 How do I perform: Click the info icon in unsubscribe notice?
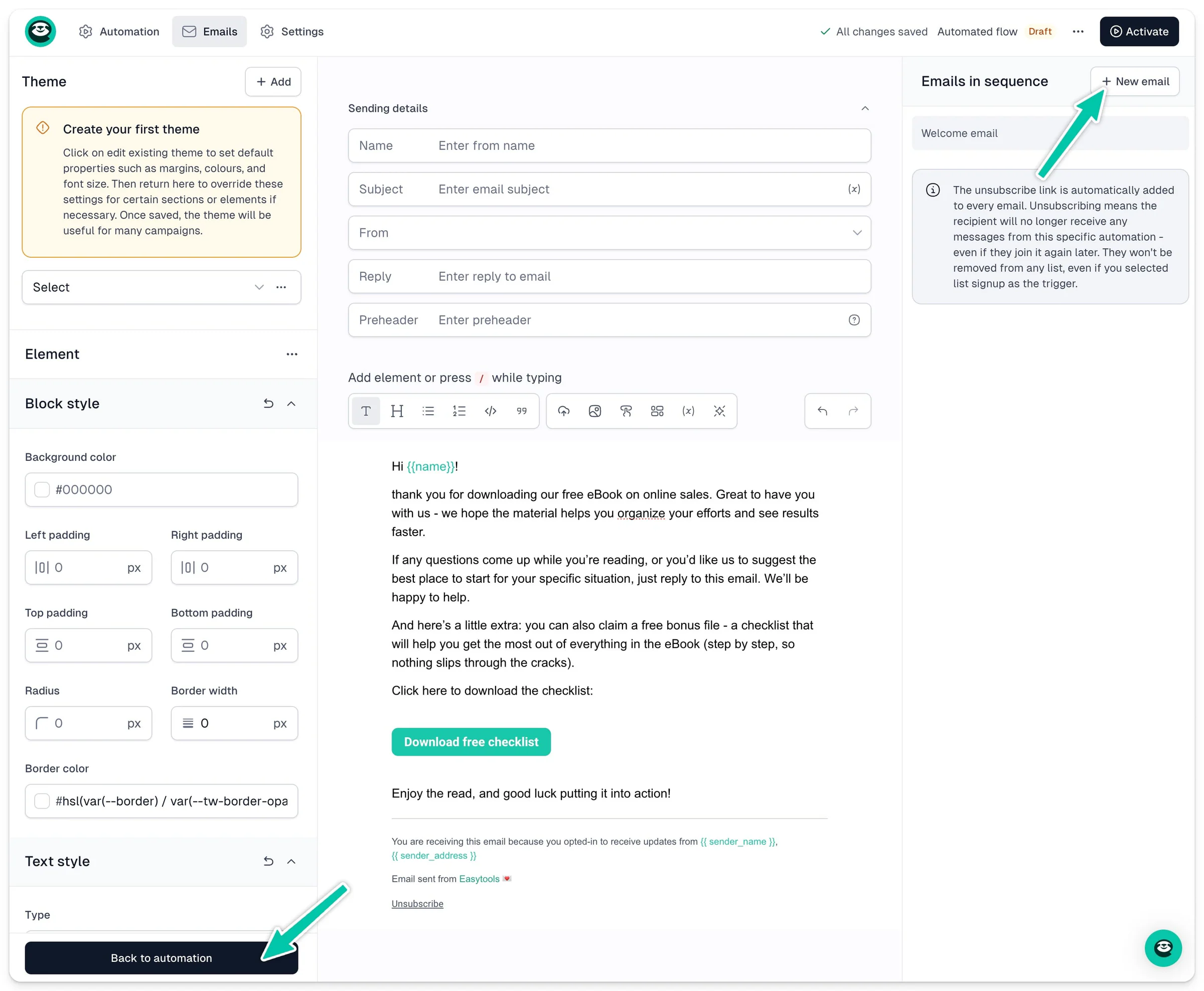(x=932, y=190)
